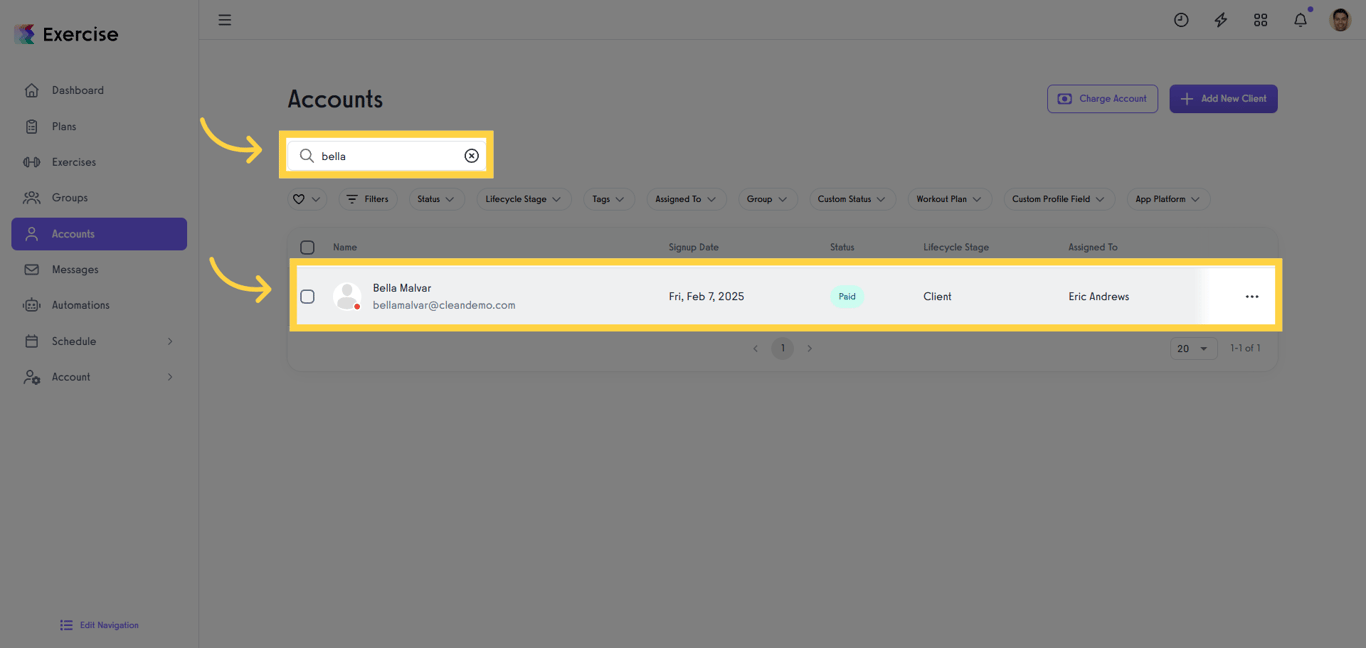Screen dimensions: 1366x648
Task: Go to the Messages inbox
Action: [x=72, y=269]
